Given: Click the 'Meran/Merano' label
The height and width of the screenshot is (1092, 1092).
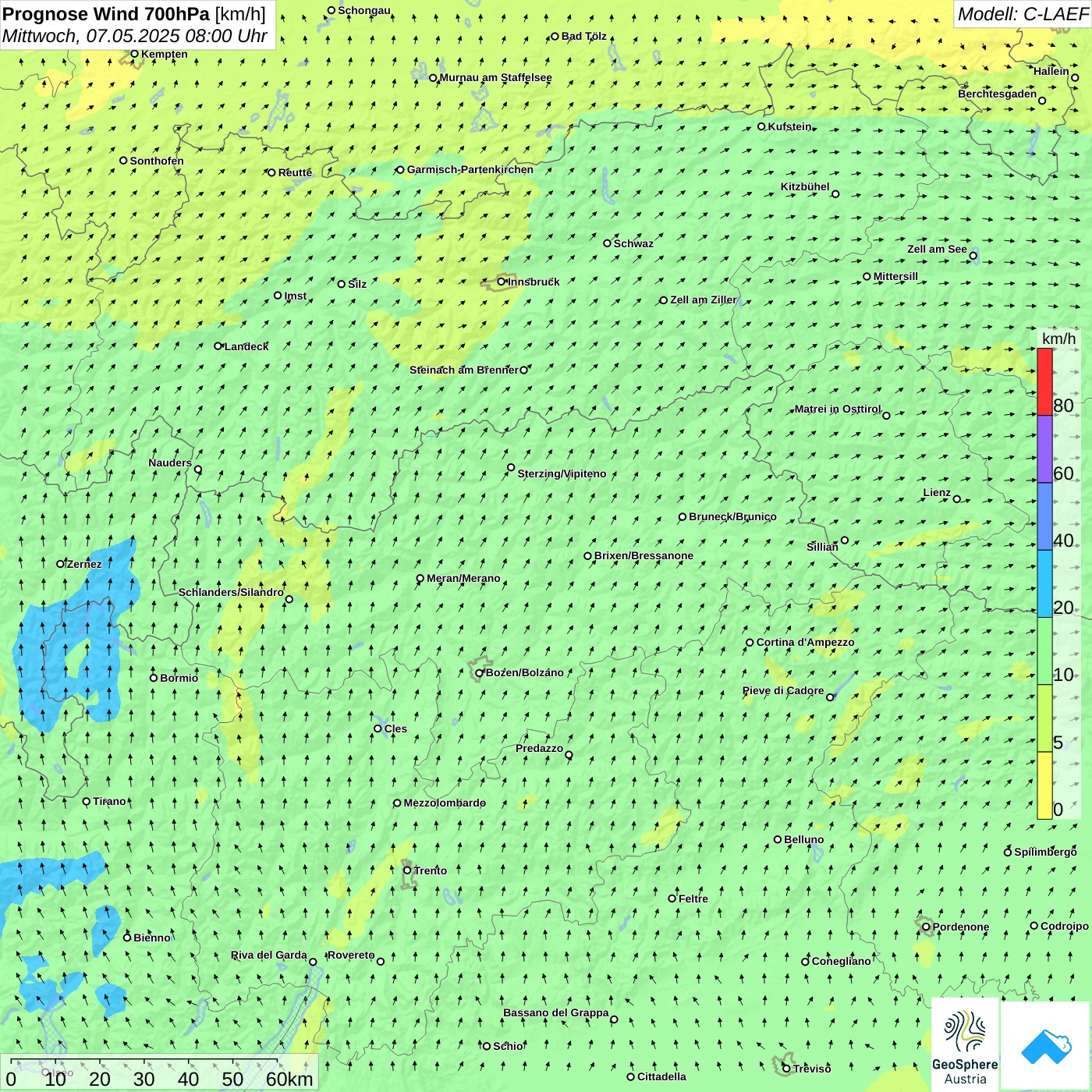Looking at the screenshot, I should pos(463,578).
